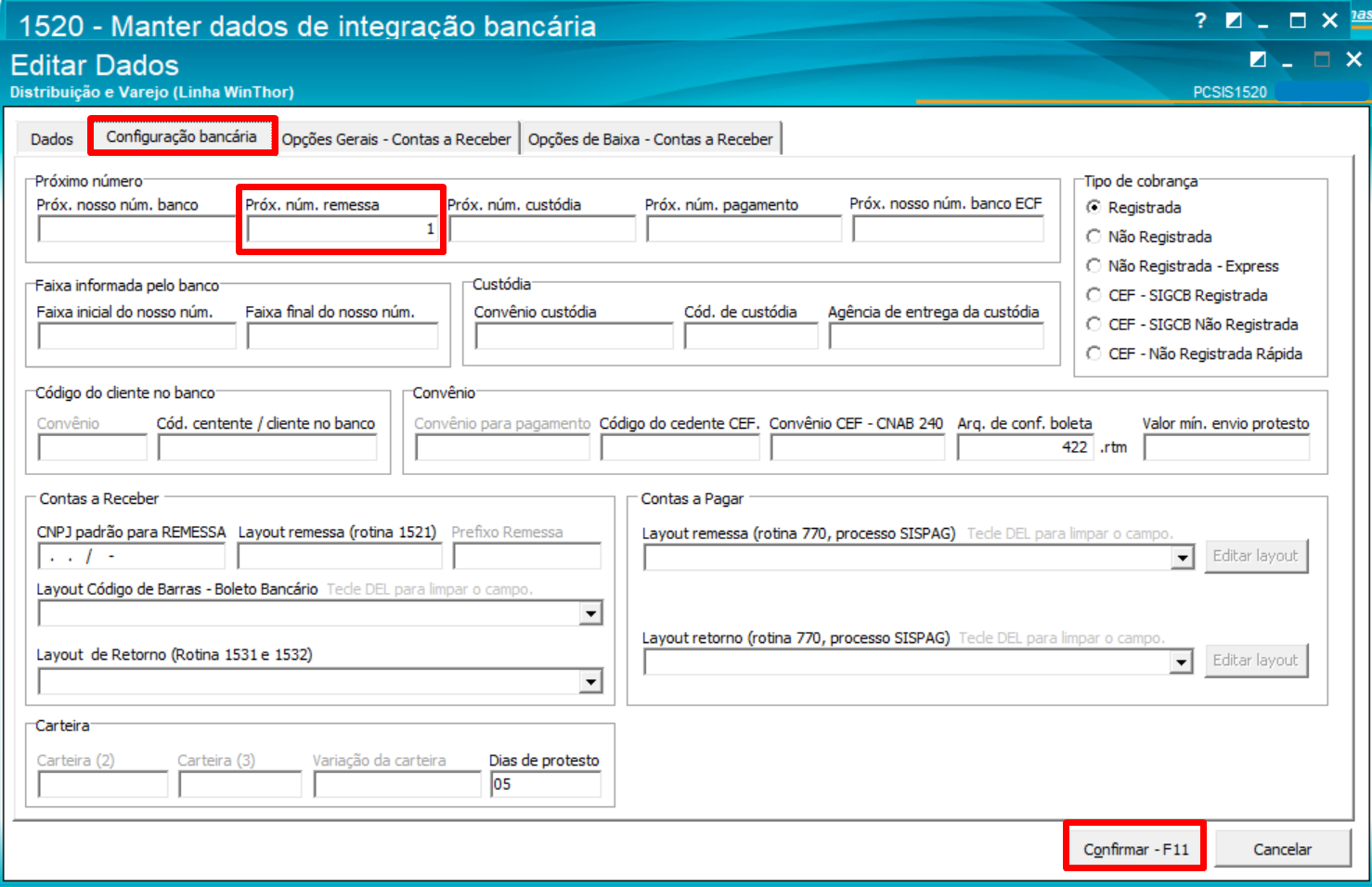
Task: Click Dias de protesto field
Action: coord(546,785)
